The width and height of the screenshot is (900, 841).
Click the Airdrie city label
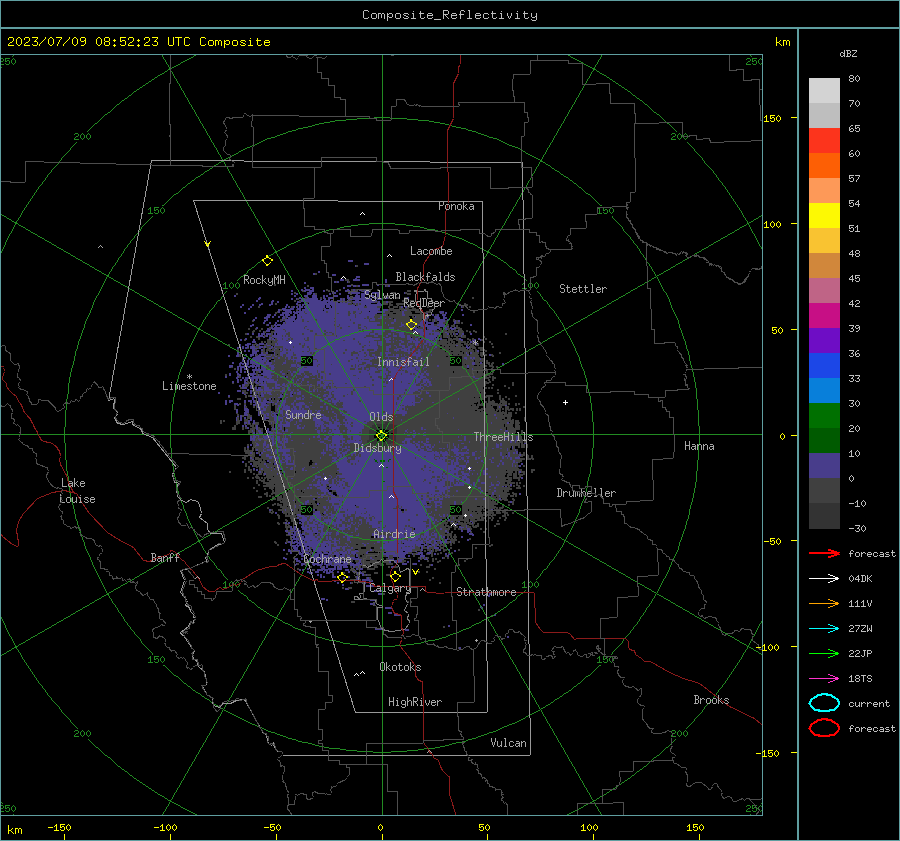pyautogui.click(x=394, y=534)
